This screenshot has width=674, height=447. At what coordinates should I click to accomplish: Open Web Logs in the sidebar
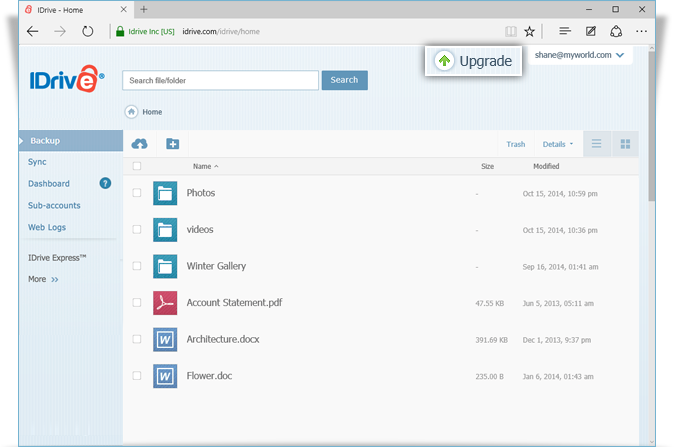pyautogui.click(x=47, y=227)
